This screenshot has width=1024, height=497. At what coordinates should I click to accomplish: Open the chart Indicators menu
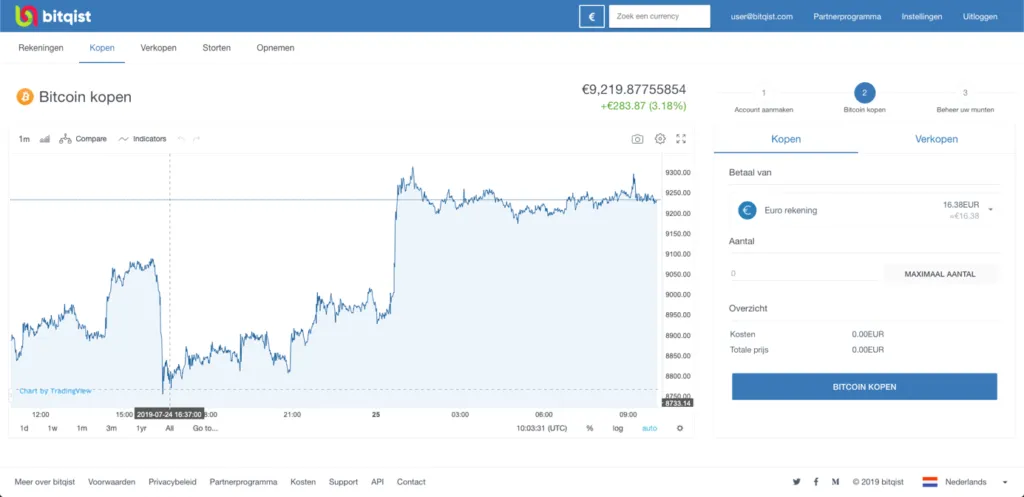pos(142,139)
